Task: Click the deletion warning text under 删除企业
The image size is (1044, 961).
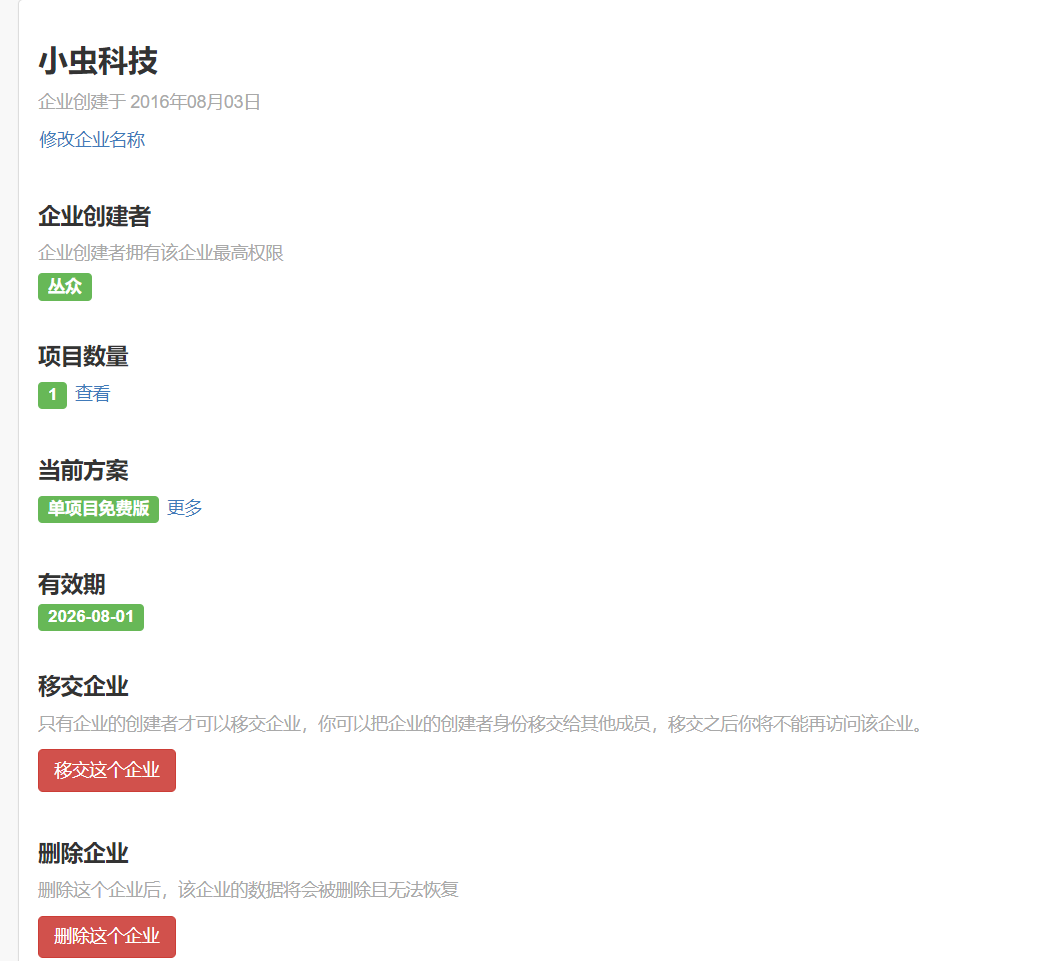Action: pos(248,890)
